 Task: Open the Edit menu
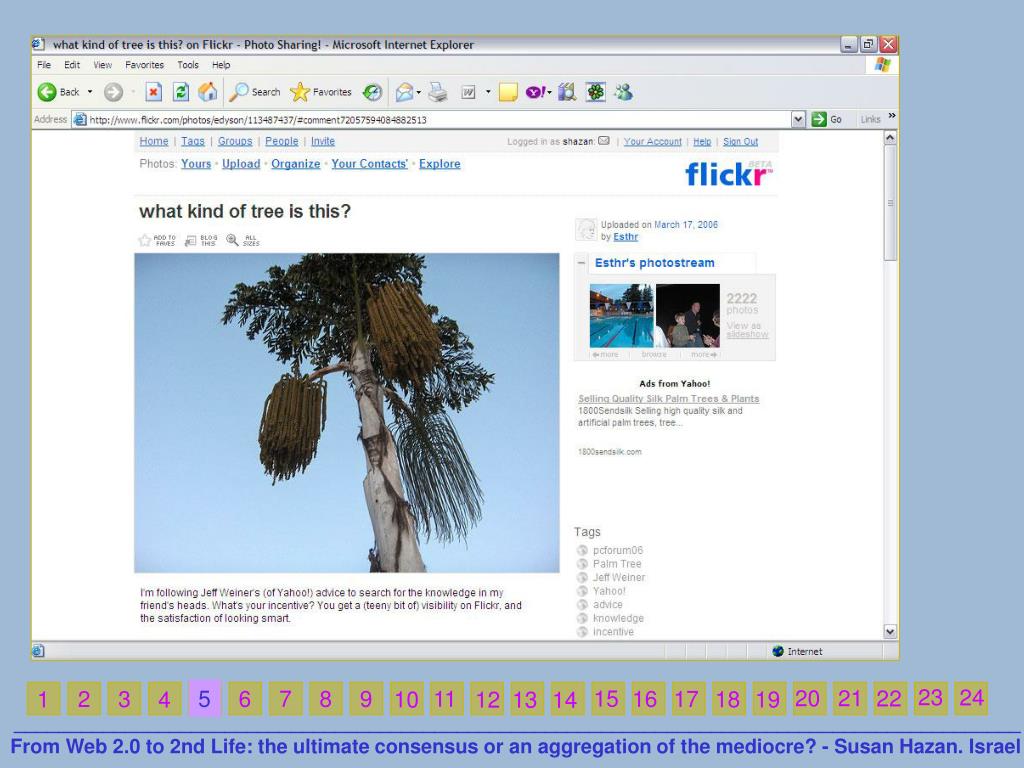click(x=72, y=65)
